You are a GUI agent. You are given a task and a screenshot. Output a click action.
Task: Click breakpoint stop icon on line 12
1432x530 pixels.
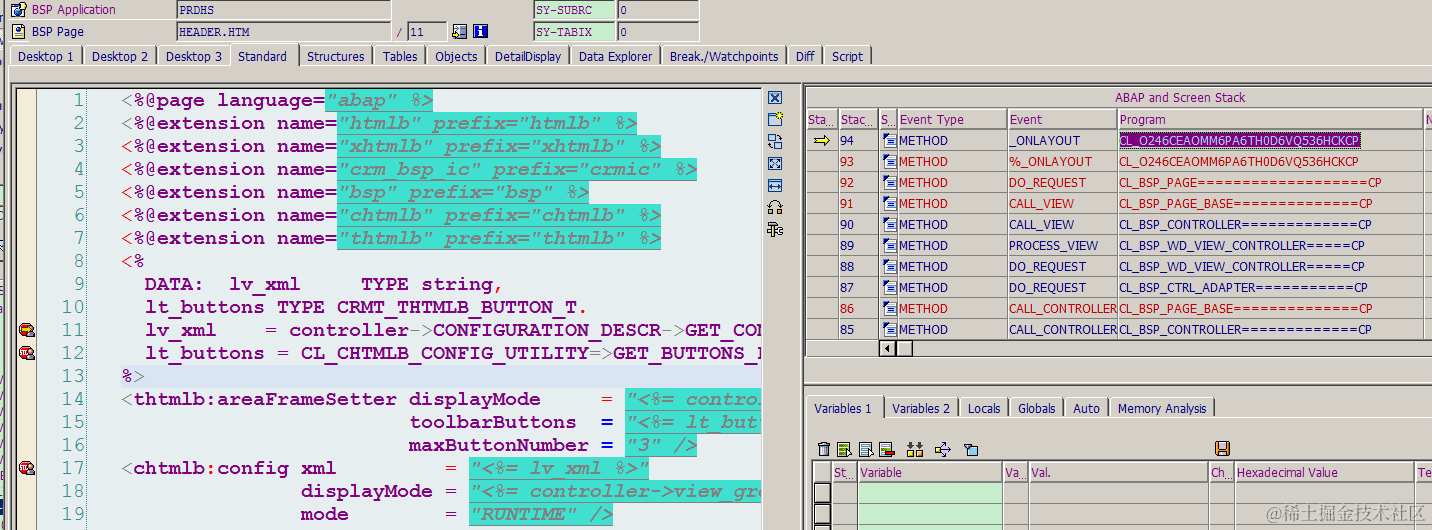tap(27, 353)
